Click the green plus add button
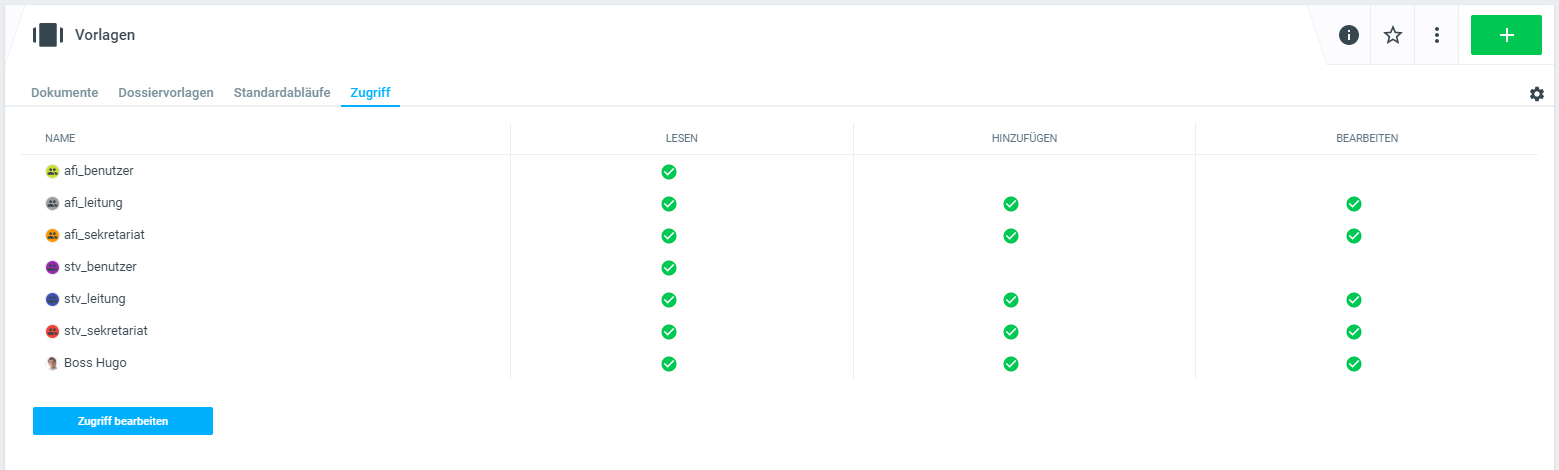 click(x=1506, y=35)
